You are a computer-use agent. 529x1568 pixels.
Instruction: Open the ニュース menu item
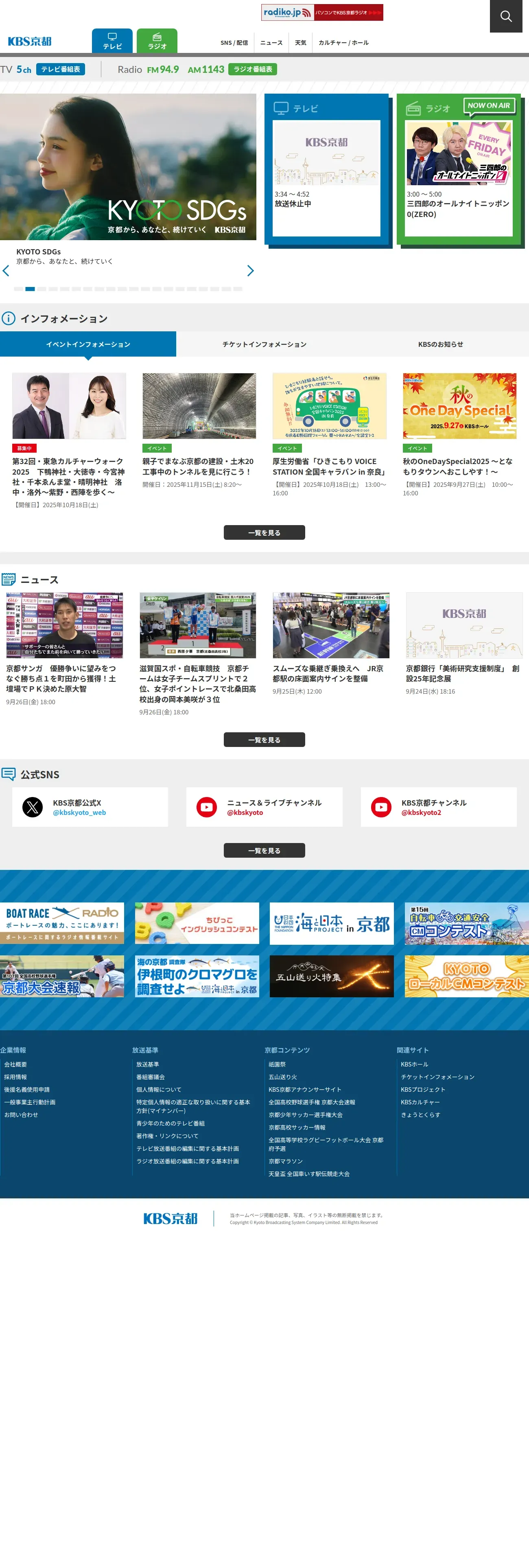(271, 43)
